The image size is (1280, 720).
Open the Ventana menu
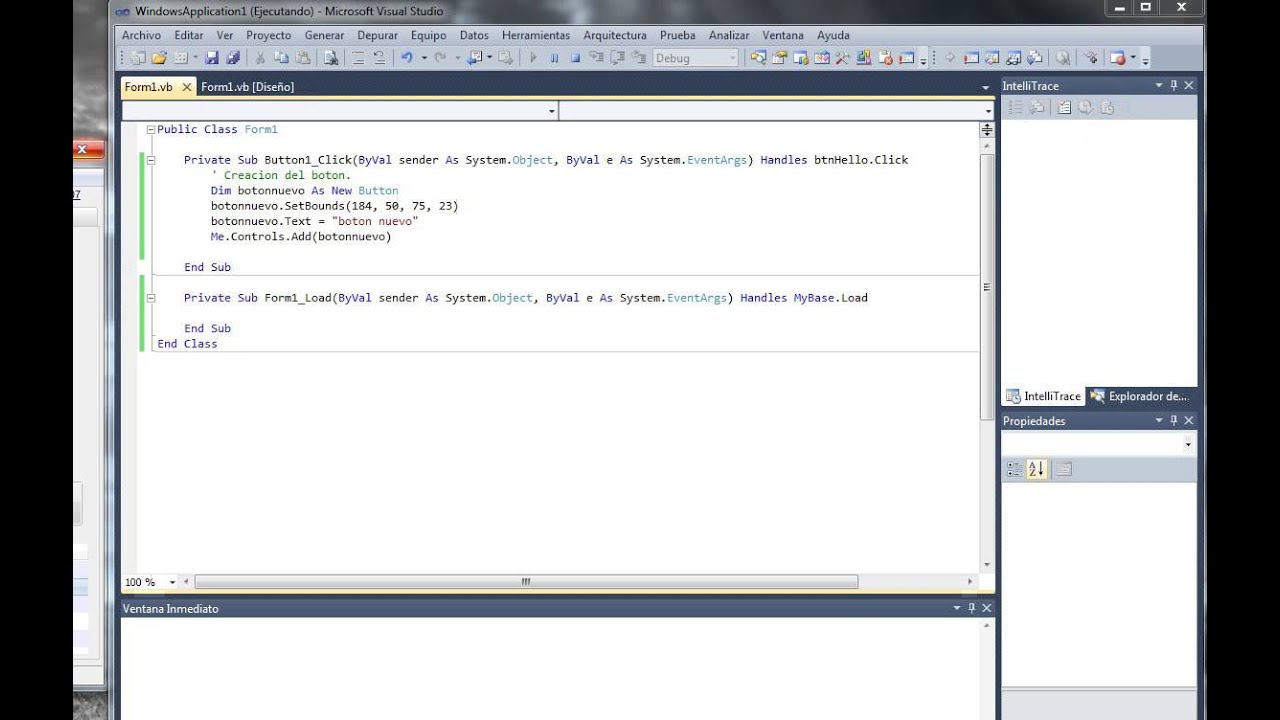coord(783,35)
